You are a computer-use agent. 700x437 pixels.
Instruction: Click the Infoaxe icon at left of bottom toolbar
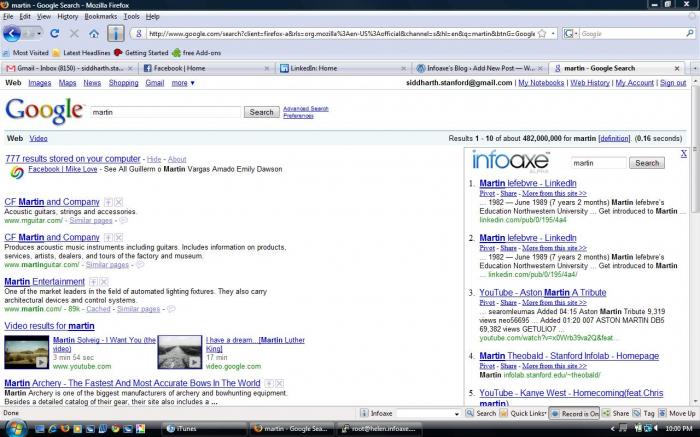pyautogui.click(x=364, y=413)
